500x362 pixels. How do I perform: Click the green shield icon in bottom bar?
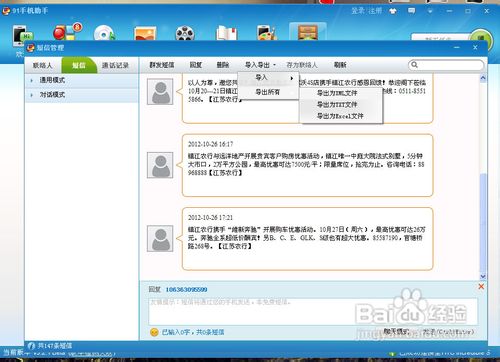tap(392, 353)
